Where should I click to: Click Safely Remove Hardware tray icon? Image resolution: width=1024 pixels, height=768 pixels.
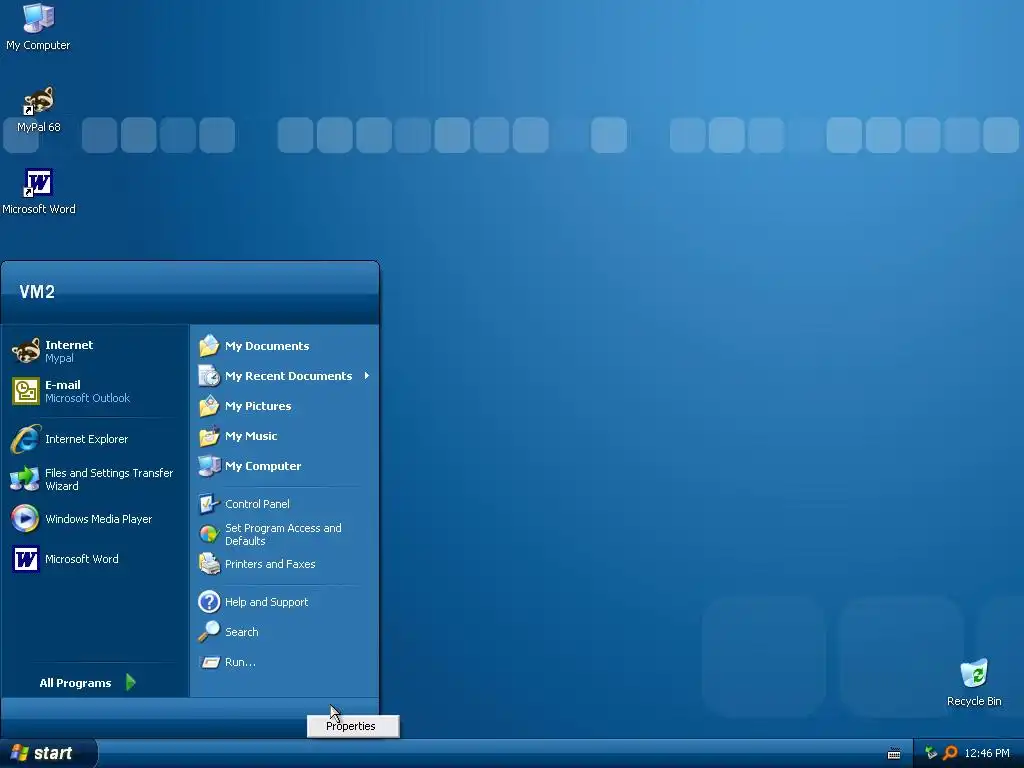pos(931,753)
